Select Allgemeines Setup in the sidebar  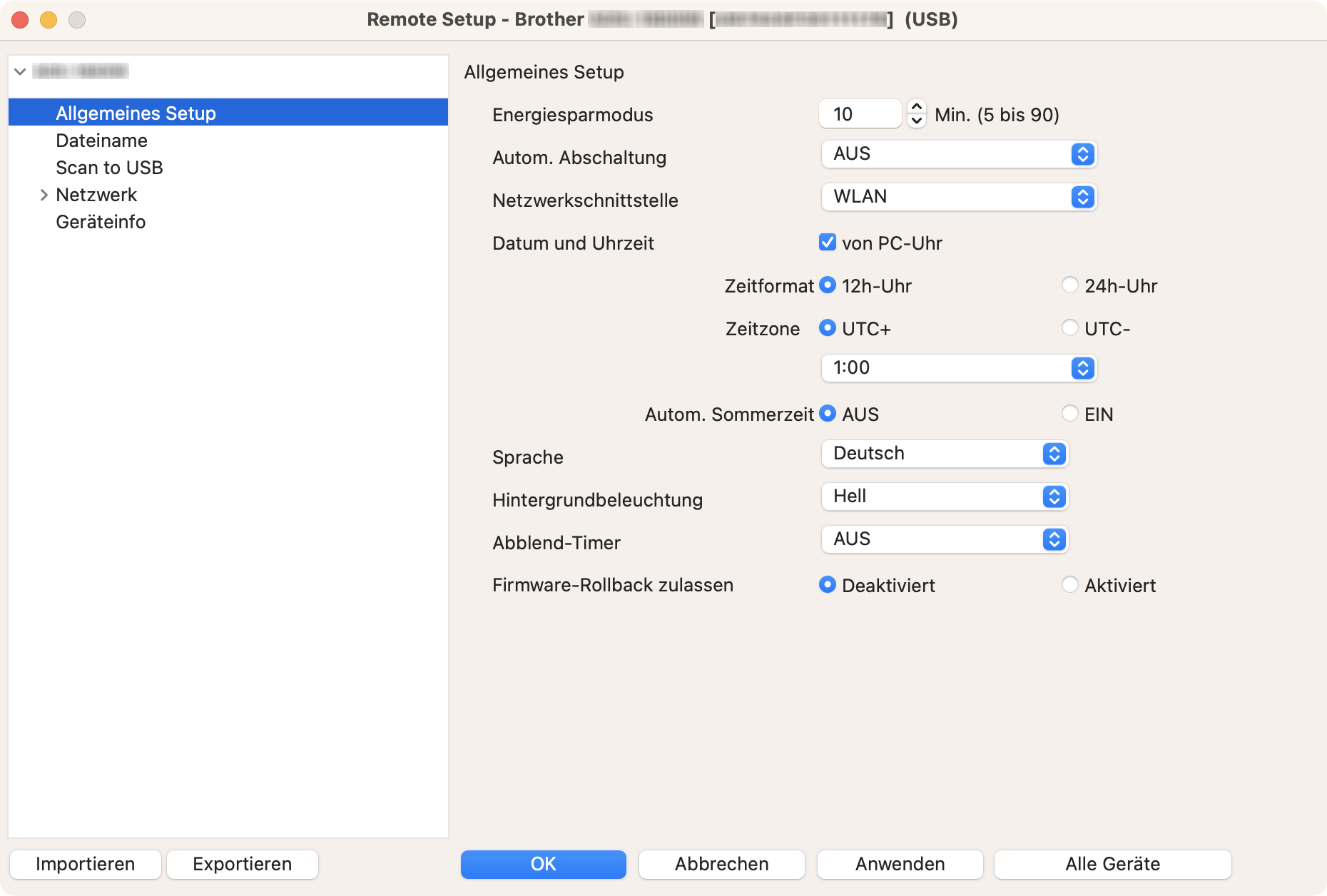[x=228, y=113]
